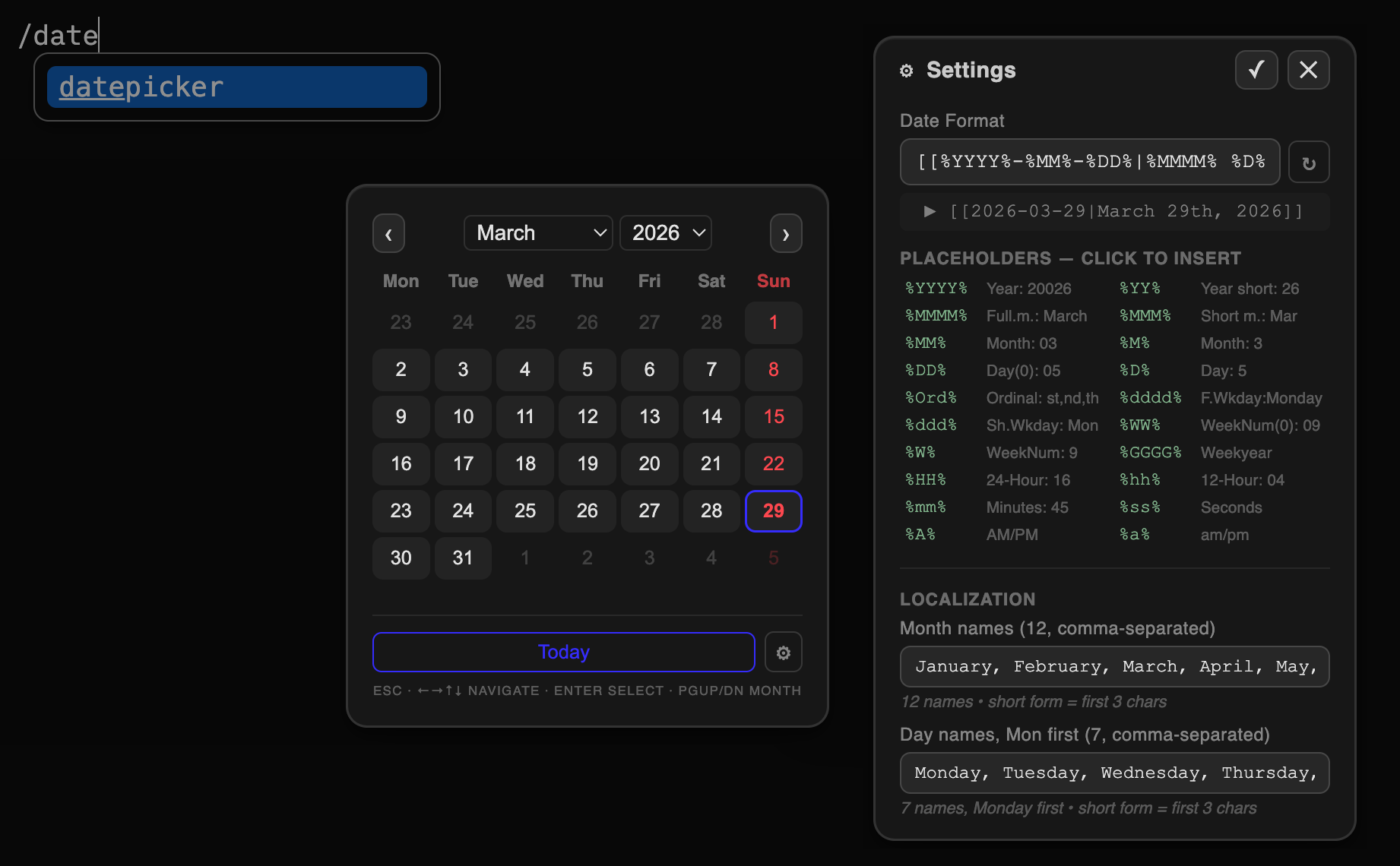
Task: Advance to next month with right chevron
Action: coord(786,233)
